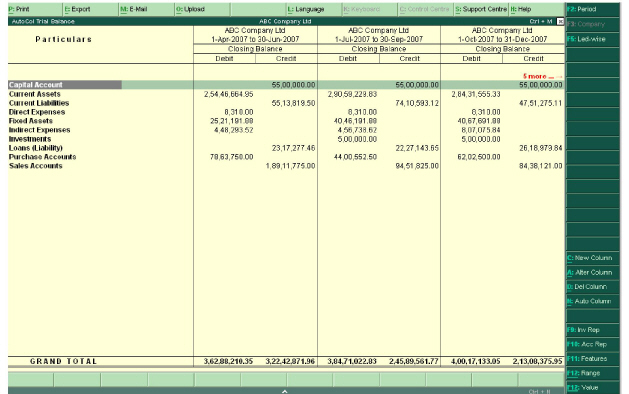The image size is (629, 394).
Task: Click Sales Accounts value 84,38,121.00
Action: (x=541, y=166)
